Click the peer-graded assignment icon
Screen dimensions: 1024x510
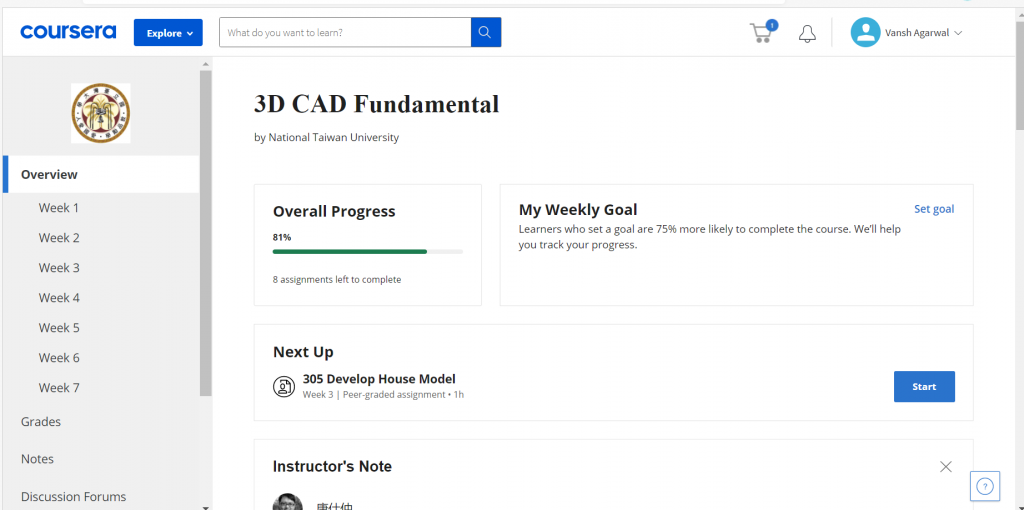coord(284,386)
